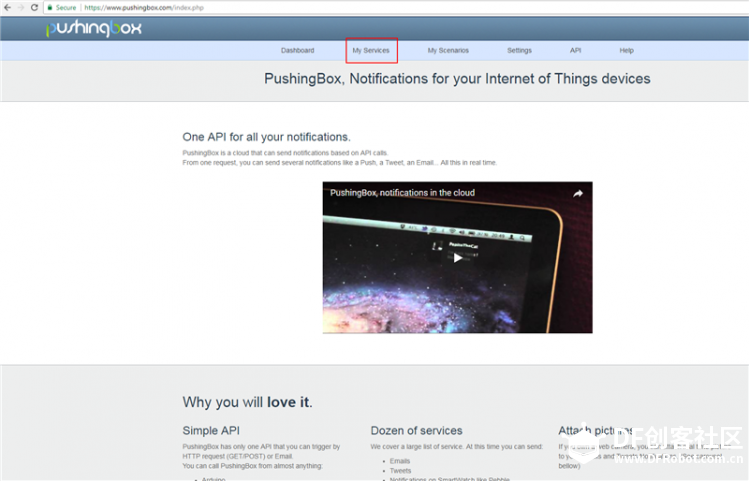
Task: Click the line starting 'From one request, you can send'
Action: coord(340,162)
